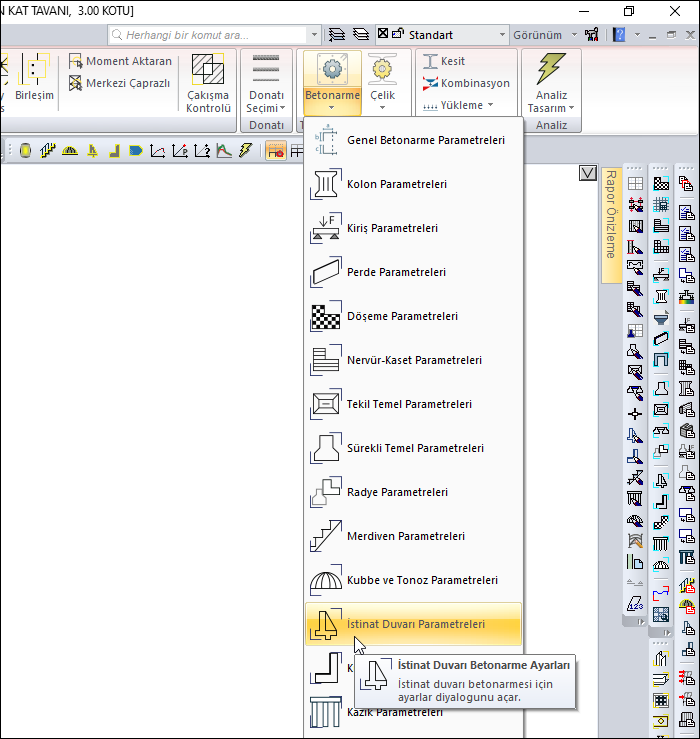The height and width of the screenshot is (739, 700).
Task: Open Çakışma Kontrolü tool
Action: [209, 82]
